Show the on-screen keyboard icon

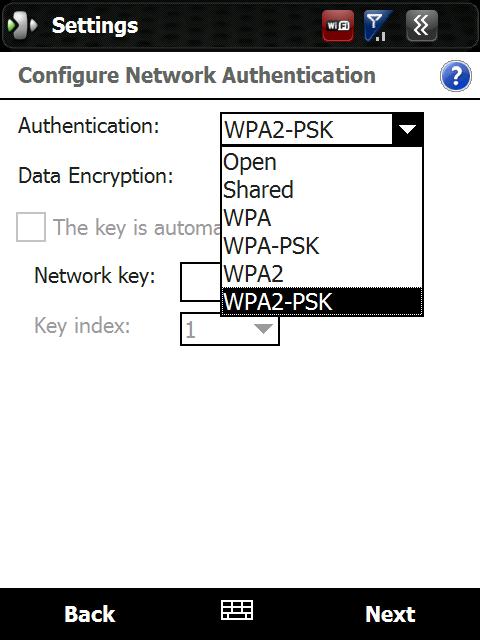pos(237,610)
